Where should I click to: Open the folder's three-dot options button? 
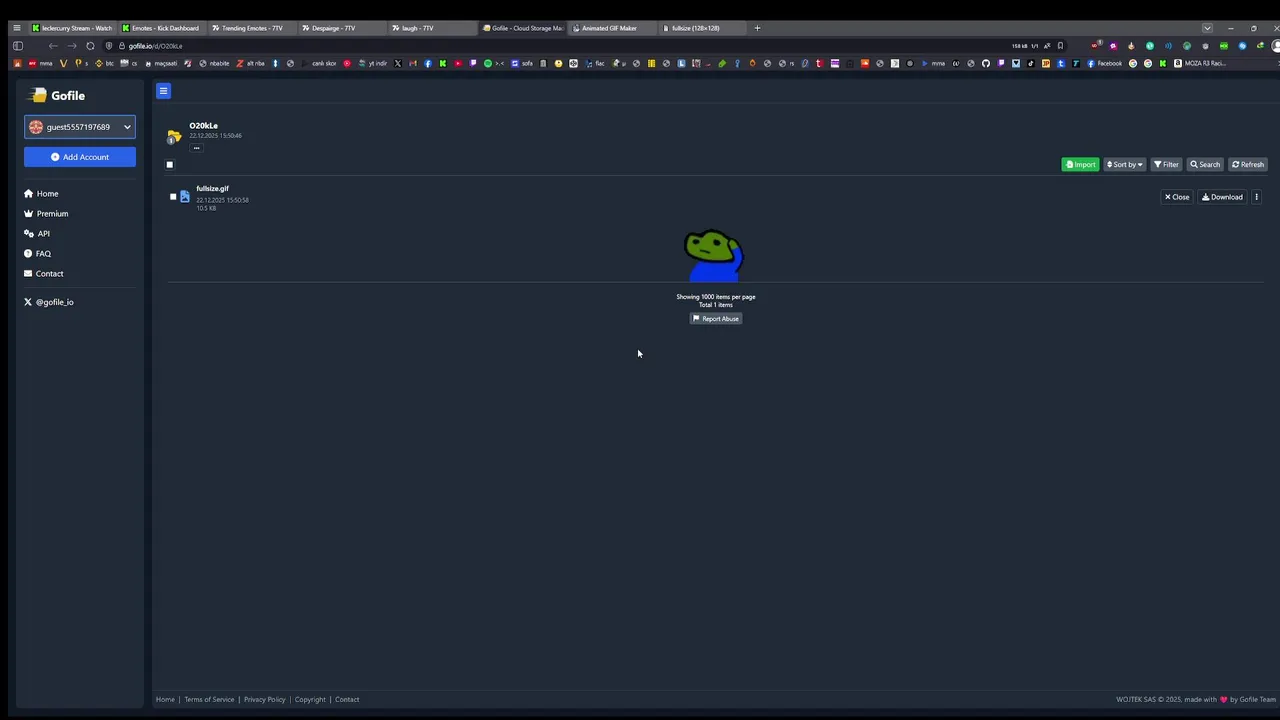click(x=196, y=148)
